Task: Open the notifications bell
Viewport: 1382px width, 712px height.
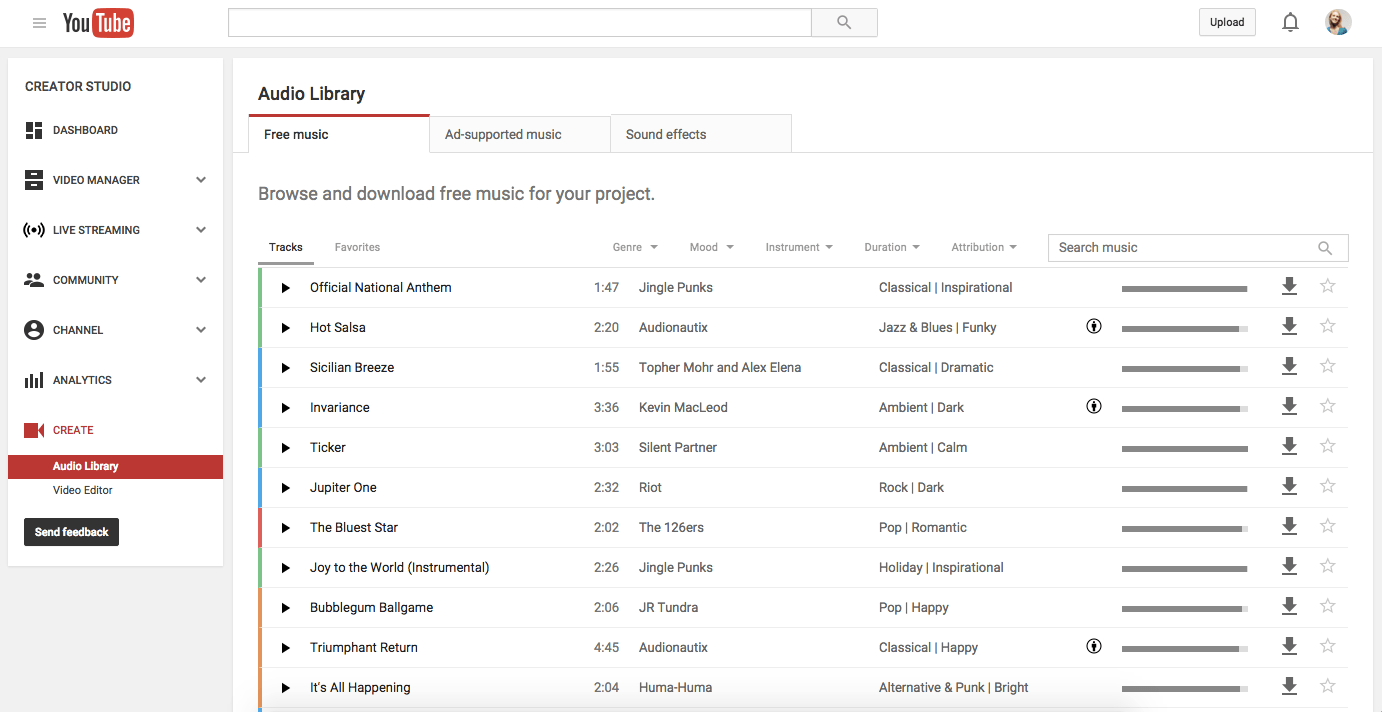Action: (x=1291, y=22)
